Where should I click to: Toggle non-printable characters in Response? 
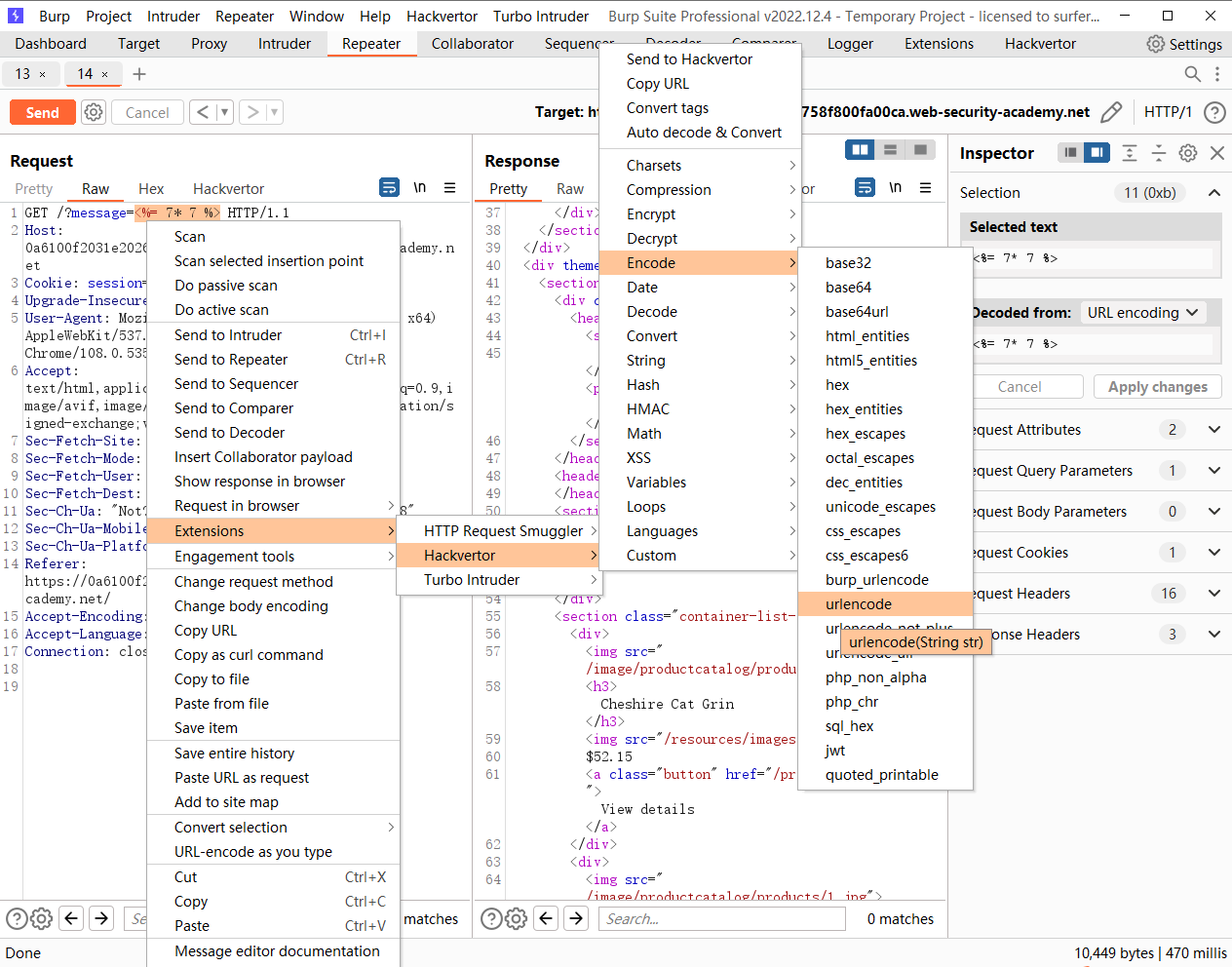point(895,187)
